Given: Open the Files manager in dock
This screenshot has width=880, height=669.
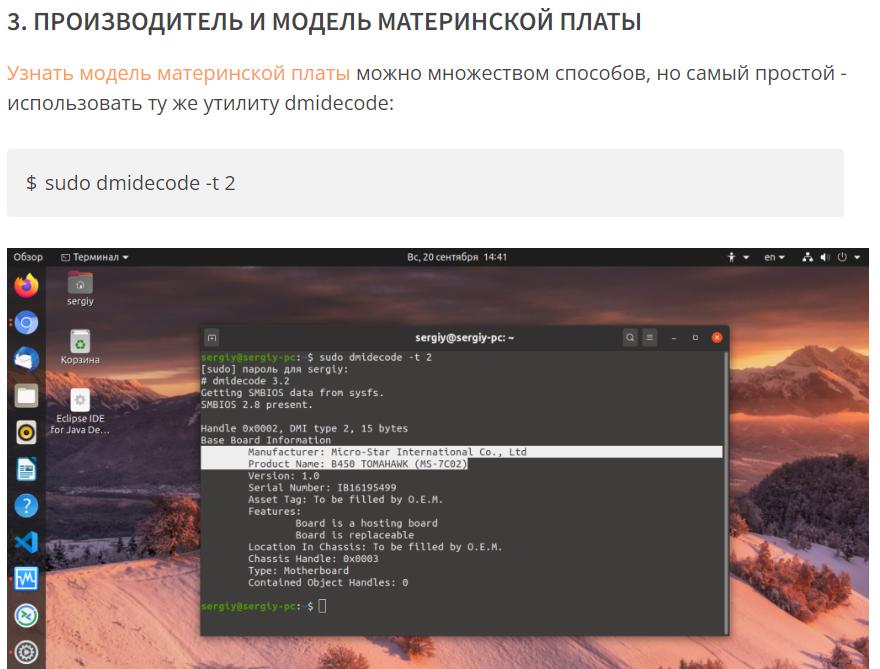Looking at the screenshot, I should point(26,396).
